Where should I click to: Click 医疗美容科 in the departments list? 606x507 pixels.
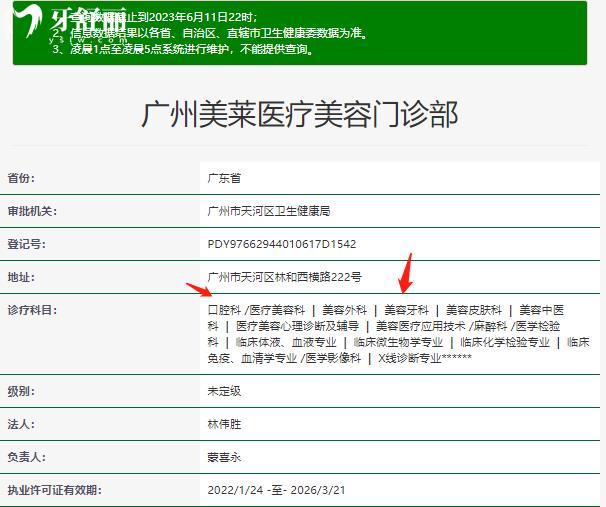277,310
